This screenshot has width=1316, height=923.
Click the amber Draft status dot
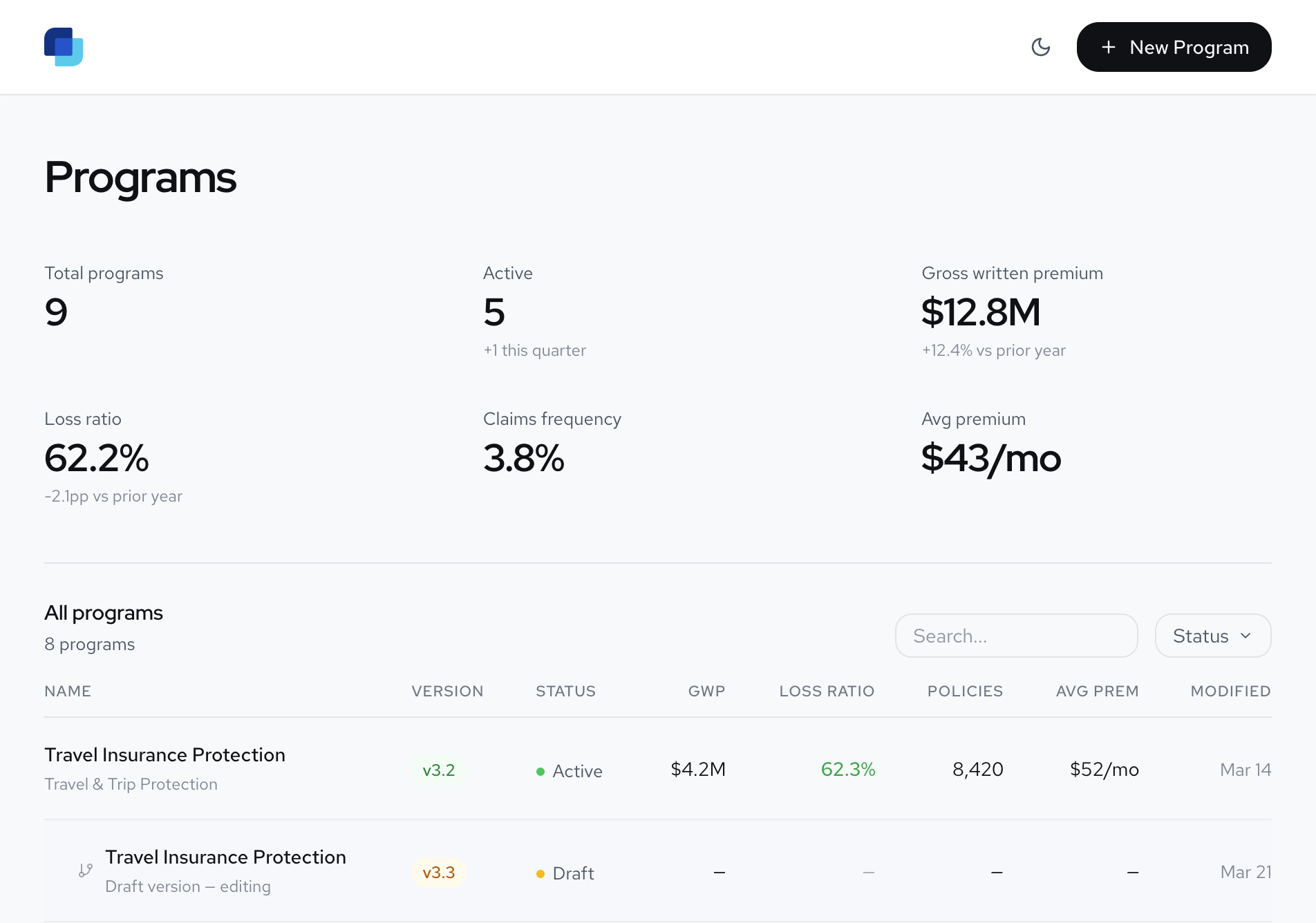[540, 873]
